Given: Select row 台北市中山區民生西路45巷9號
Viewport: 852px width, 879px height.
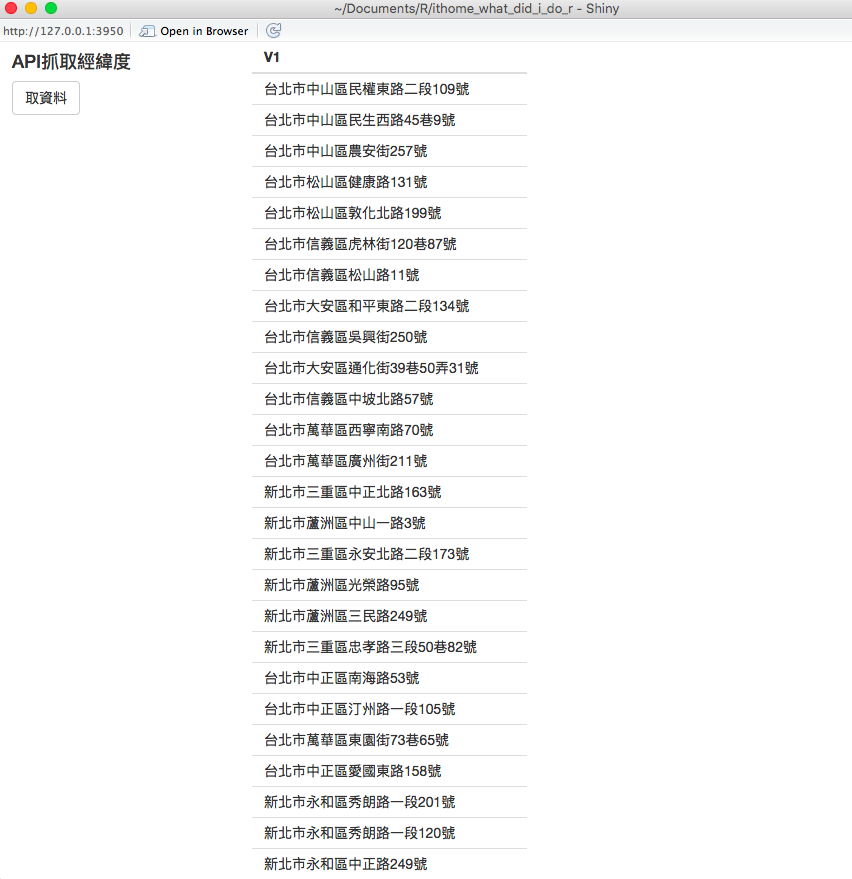Looking at the screenshot, I should coord(390,120).
